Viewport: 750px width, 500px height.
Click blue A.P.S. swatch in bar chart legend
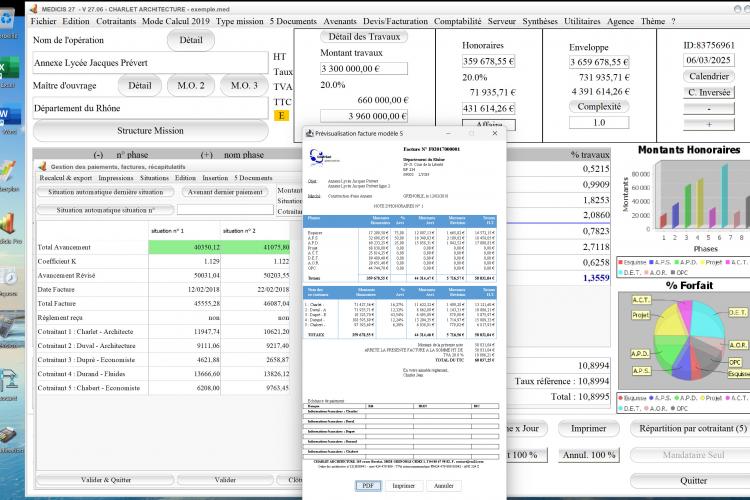651,262
